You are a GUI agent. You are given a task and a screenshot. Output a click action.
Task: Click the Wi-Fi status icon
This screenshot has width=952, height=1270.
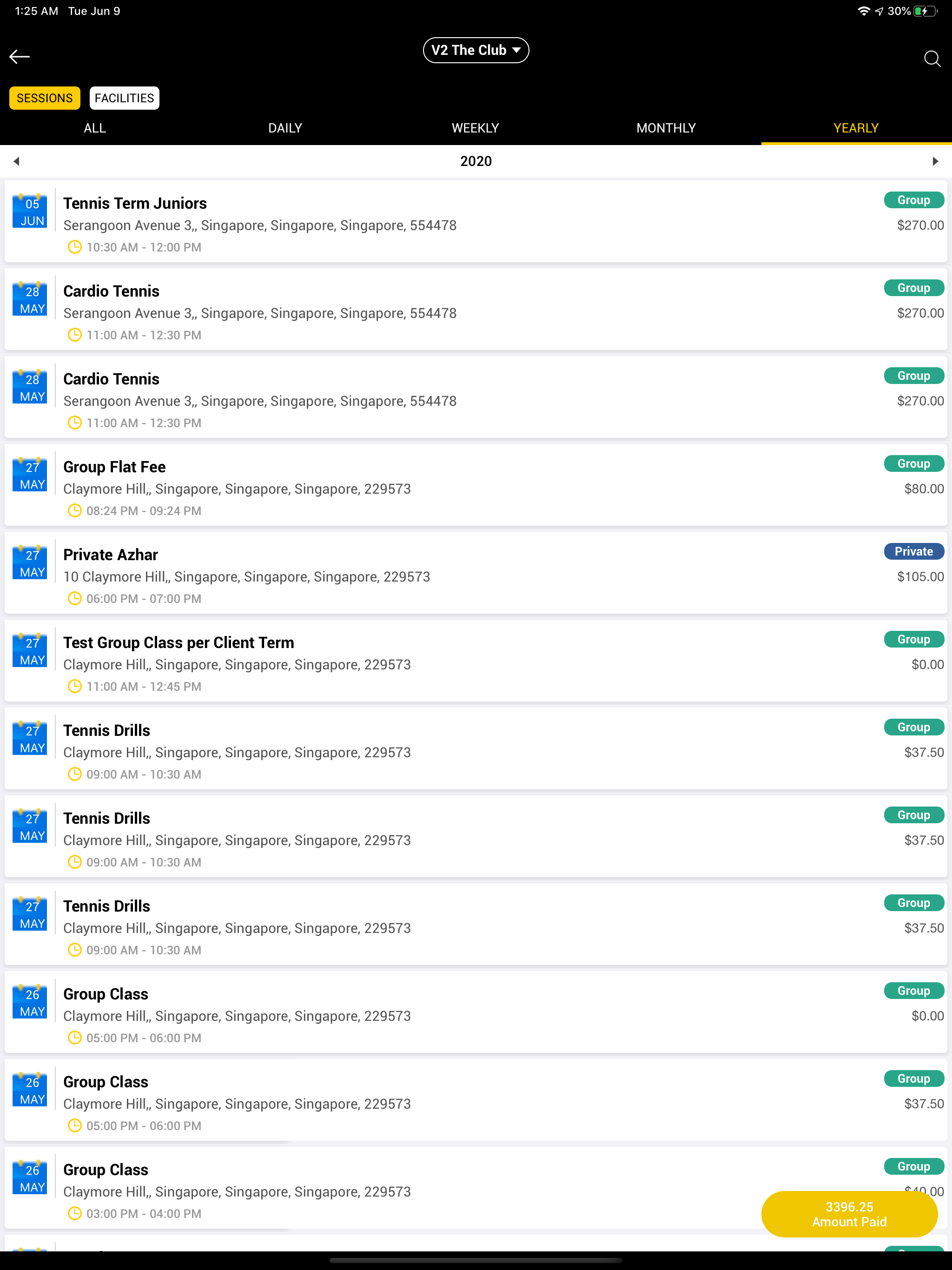(863, 11)
